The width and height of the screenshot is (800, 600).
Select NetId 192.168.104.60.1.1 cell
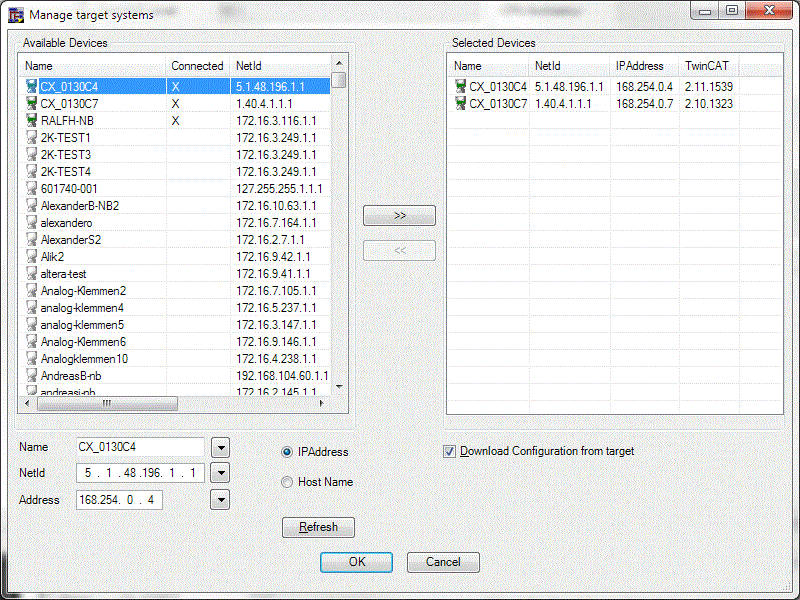coord(282,376)
